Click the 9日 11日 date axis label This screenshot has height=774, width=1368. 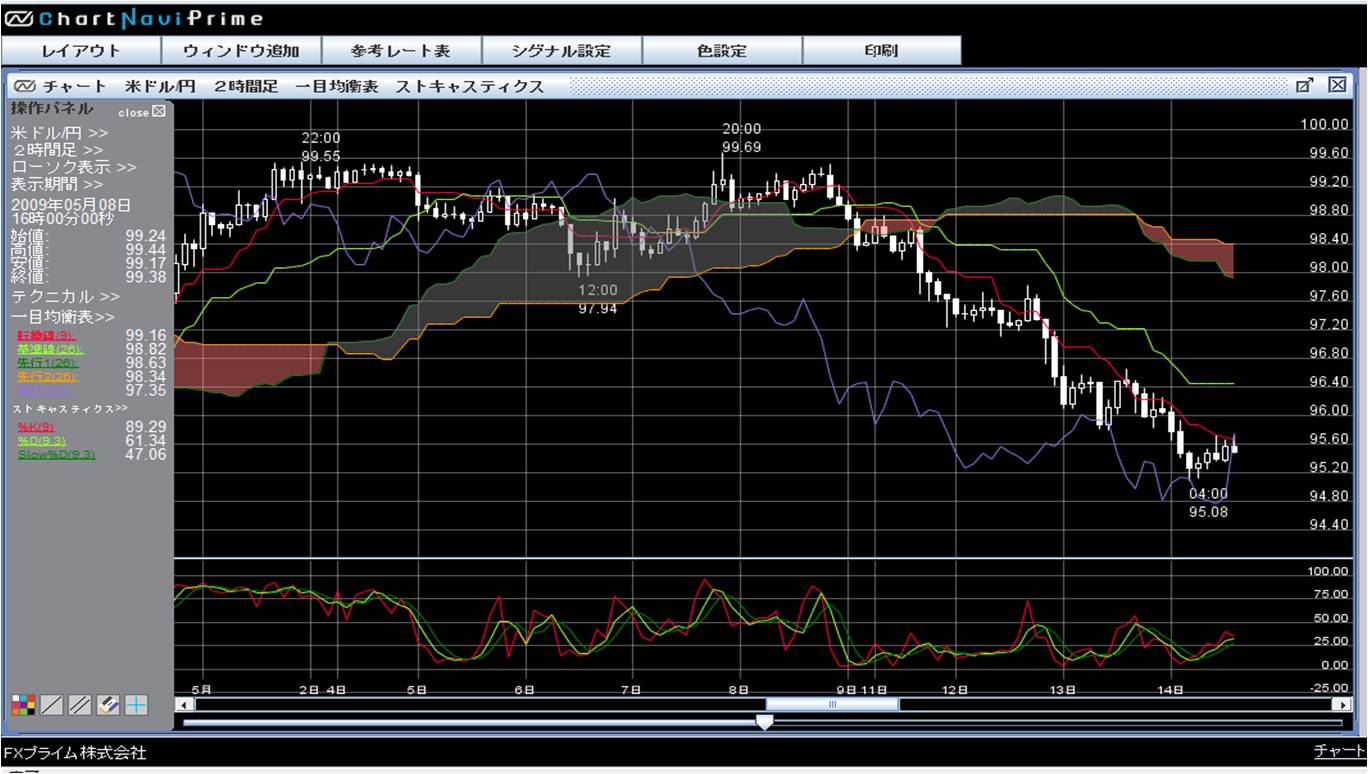[x=861, y=690]
